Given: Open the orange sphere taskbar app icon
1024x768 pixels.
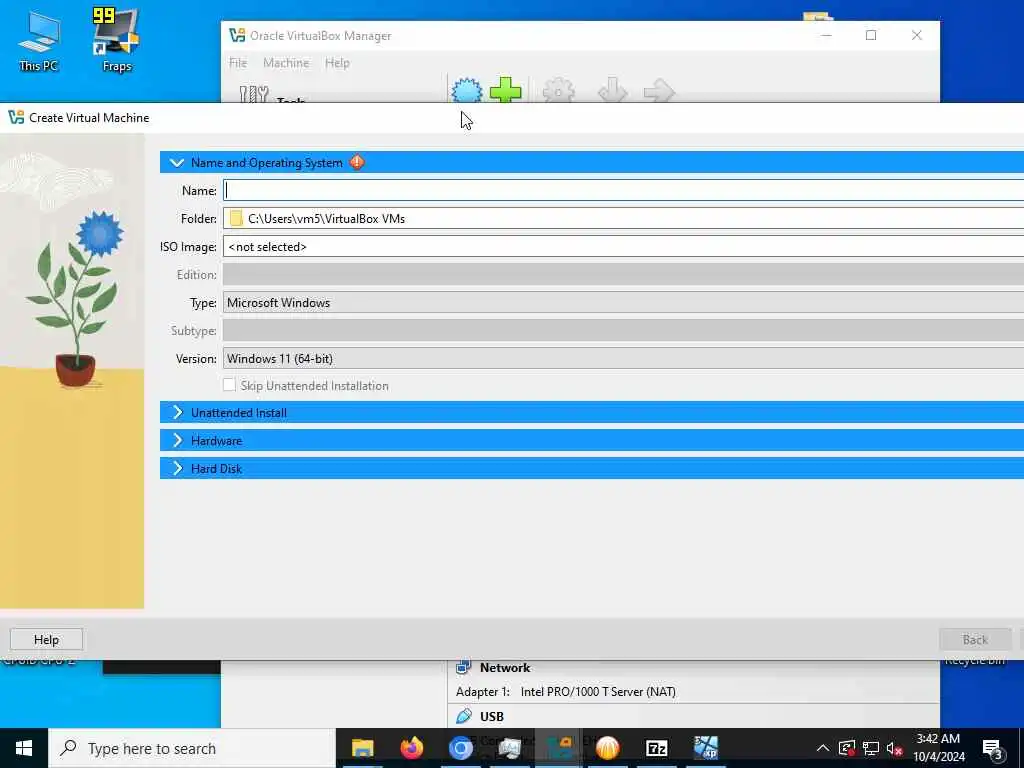Looking at the screenshot, I should (607, 748).
